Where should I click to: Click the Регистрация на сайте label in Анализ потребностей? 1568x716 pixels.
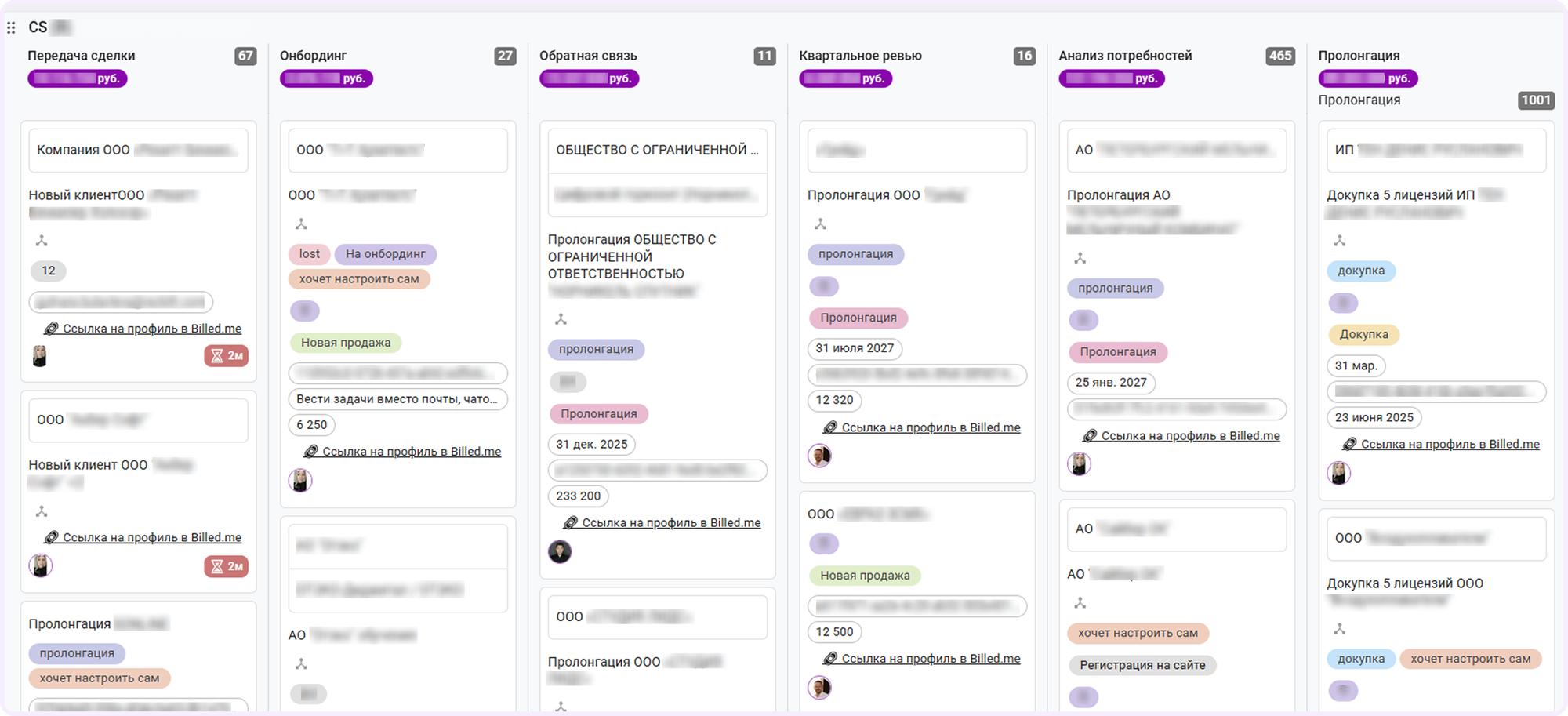1142,665
